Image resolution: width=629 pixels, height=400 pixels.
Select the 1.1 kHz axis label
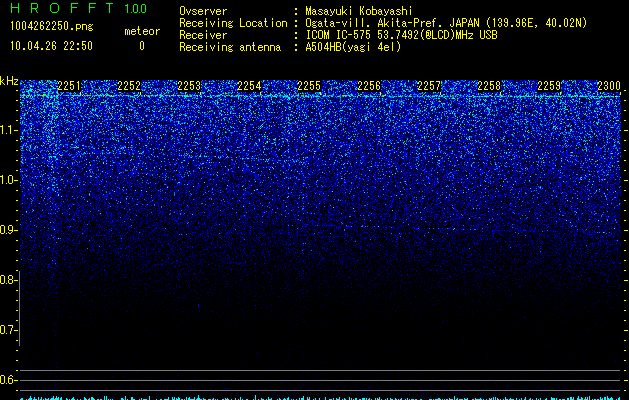click(7, 130)
